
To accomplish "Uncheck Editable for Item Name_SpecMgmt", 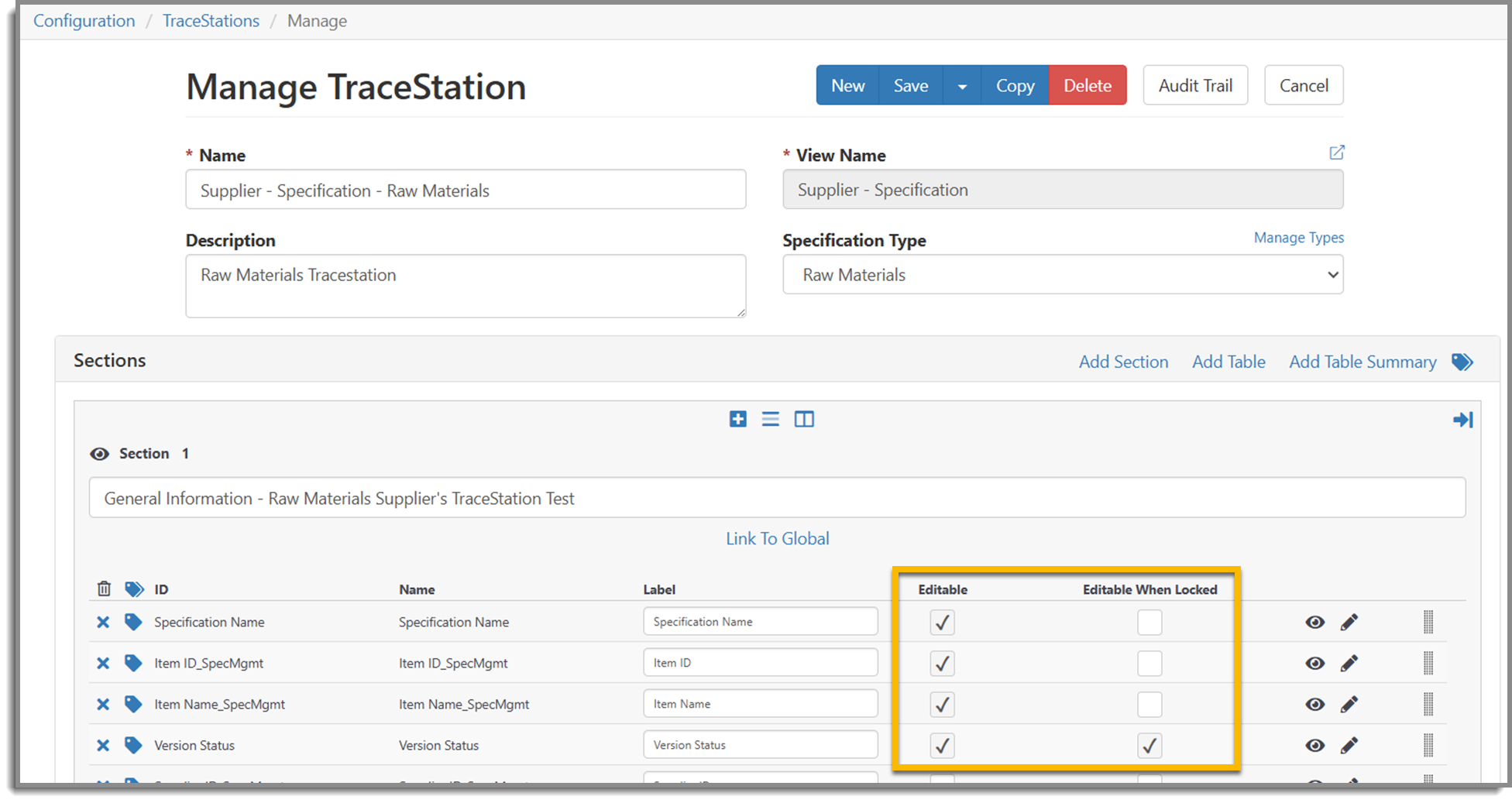I will 942,704.
